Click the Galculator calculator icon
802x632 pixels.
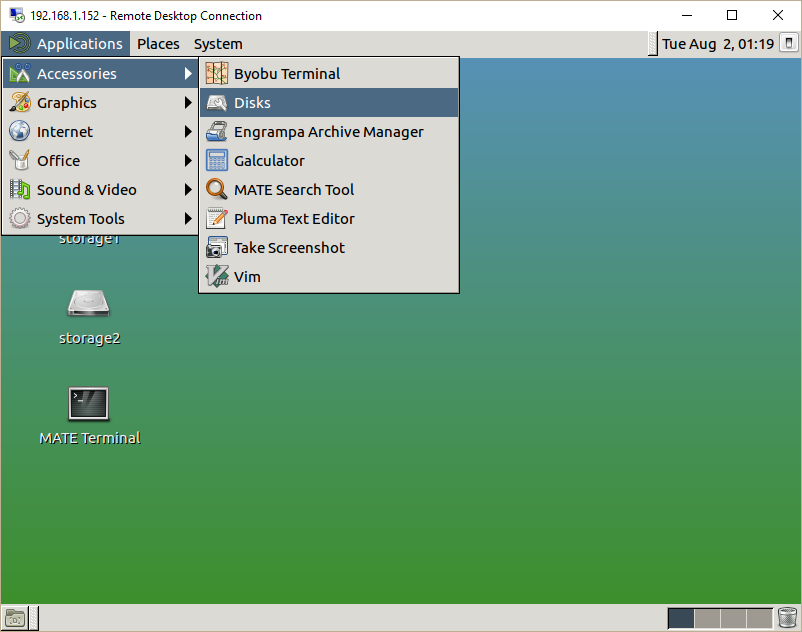tap(216, 161)
